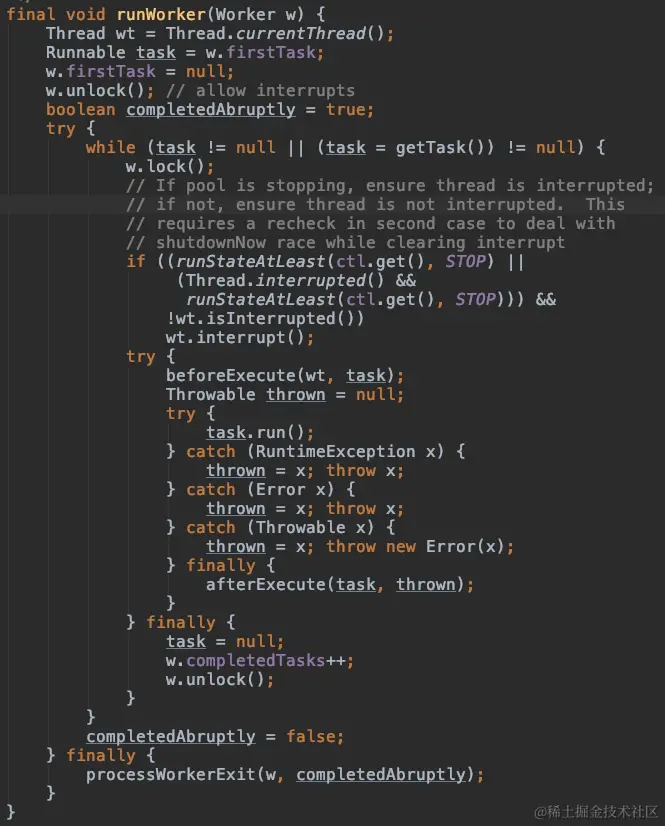Click the wt.interrupt() statement
The height and width of the screenshot is (826, 665).
click(240, 337)
